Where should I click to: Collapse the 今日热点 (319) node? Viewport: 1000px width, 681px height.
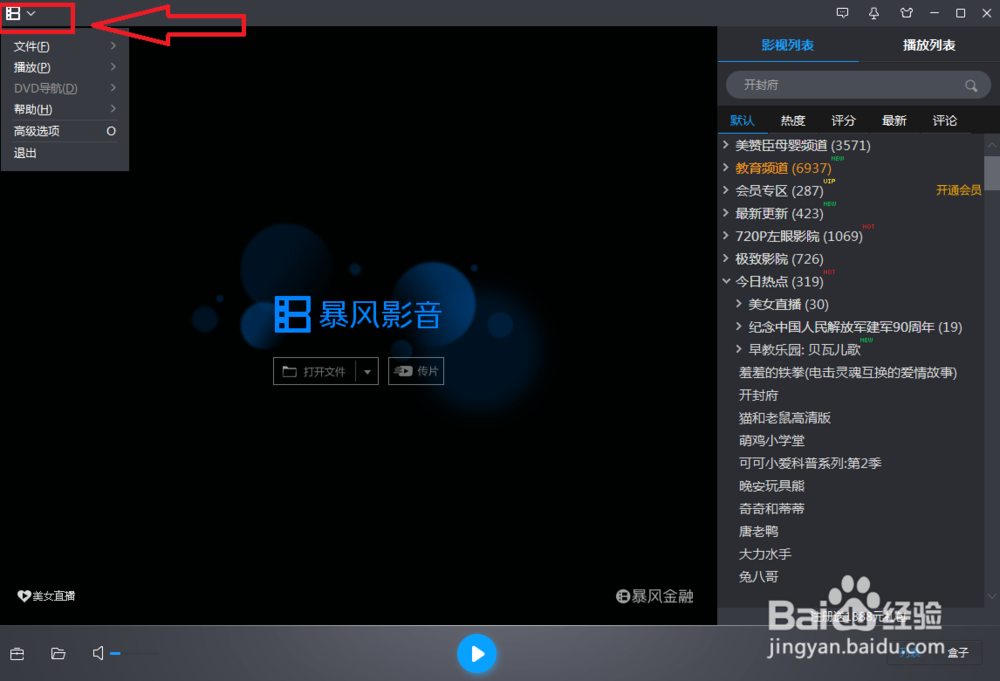pyautogui.click(x=726, y=281)
